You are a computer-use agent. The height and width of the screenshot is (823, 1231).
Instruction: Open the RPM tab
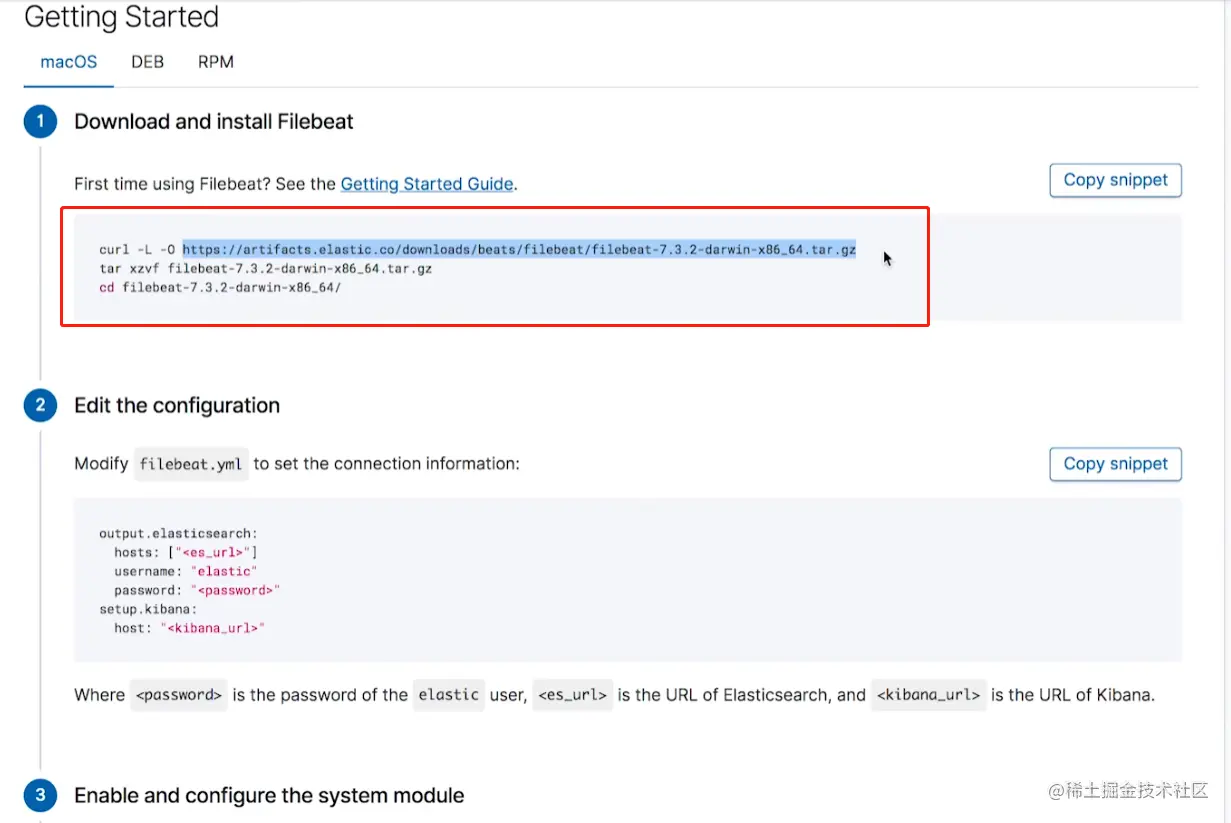216,62
